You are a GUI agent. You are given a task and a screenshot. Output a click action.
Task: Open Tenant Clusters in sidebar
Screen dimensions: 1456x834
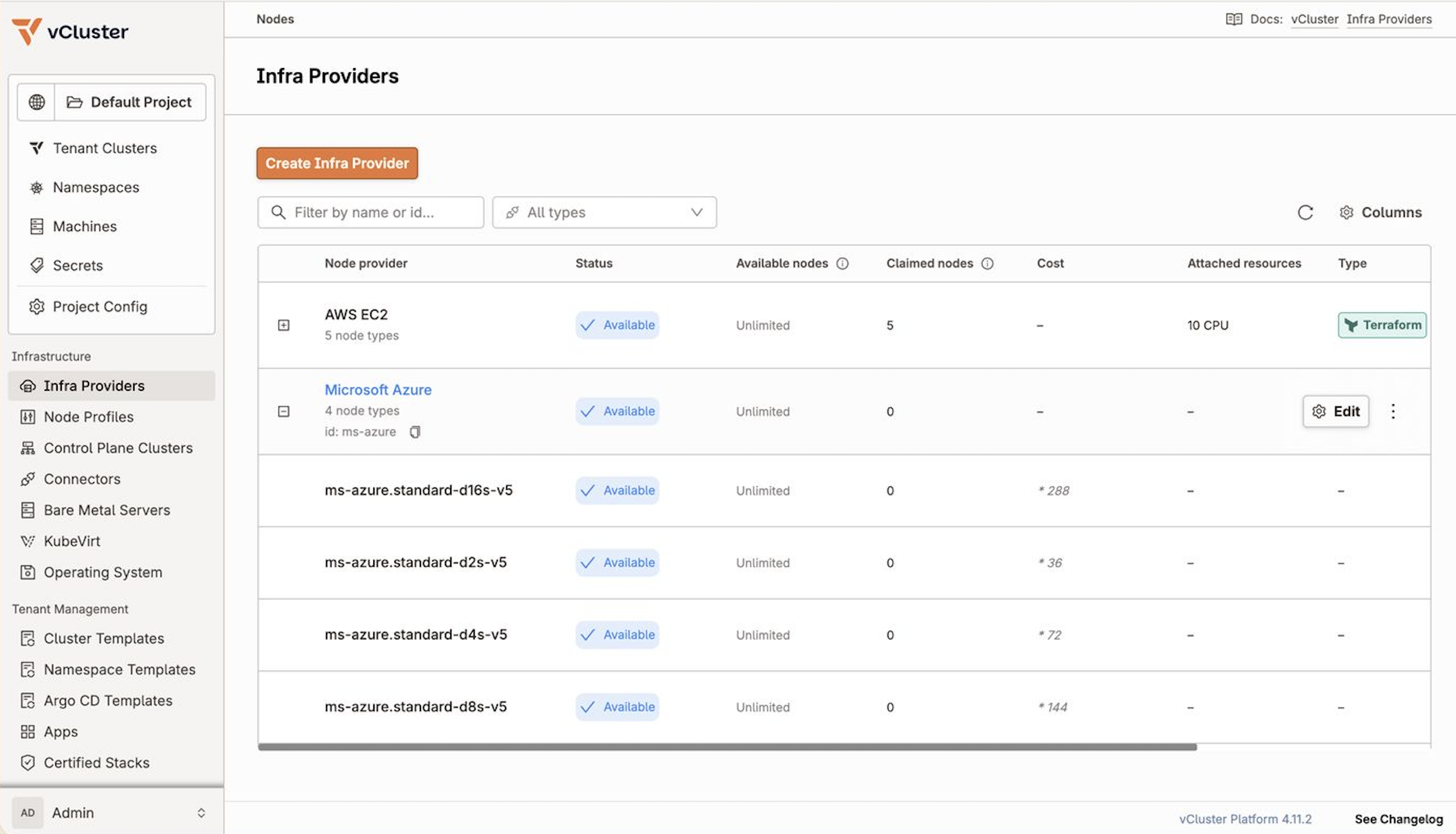pos(111,148)
